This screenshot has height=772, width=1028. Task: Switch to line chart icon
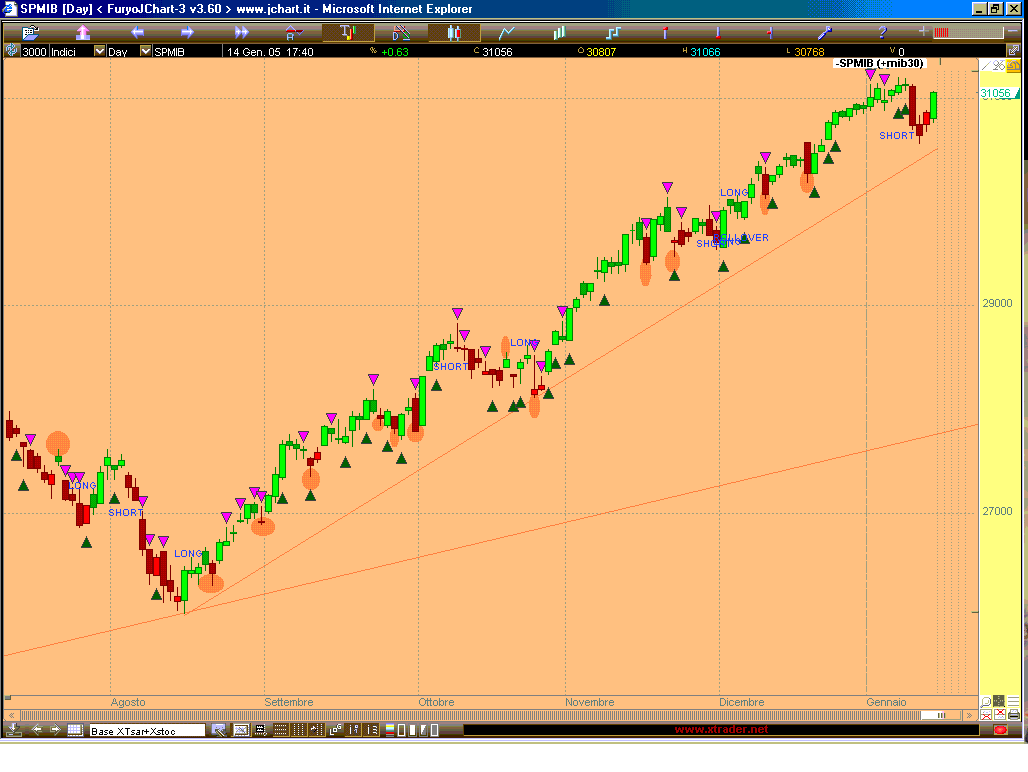(507, 33)
